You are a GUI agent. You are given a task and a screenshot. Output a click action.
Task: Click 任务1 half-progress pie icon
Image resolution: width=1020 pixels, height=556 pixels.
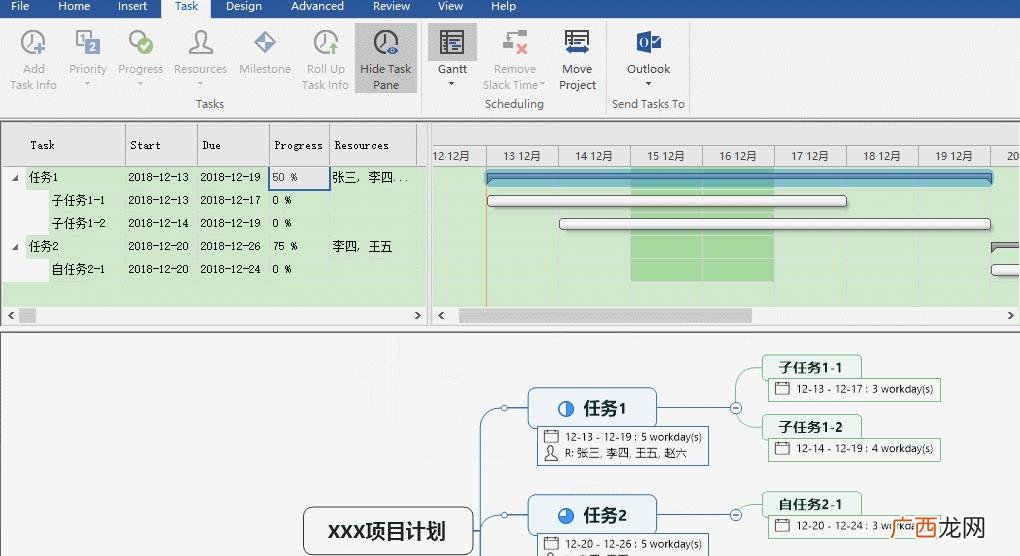(566, 408)
